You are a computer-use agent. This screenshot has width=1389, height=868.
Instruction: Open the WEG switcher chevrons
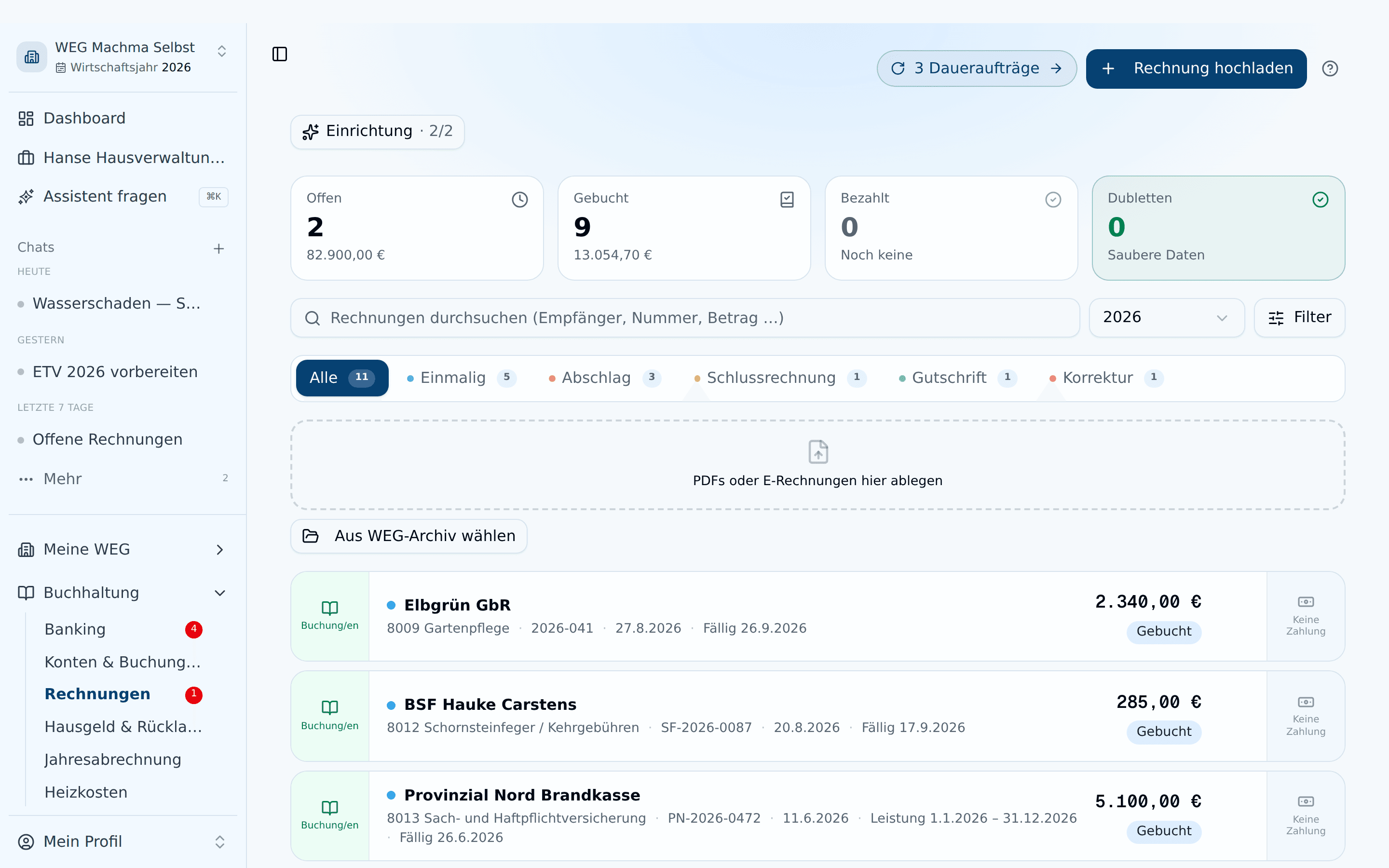(221, 51)
